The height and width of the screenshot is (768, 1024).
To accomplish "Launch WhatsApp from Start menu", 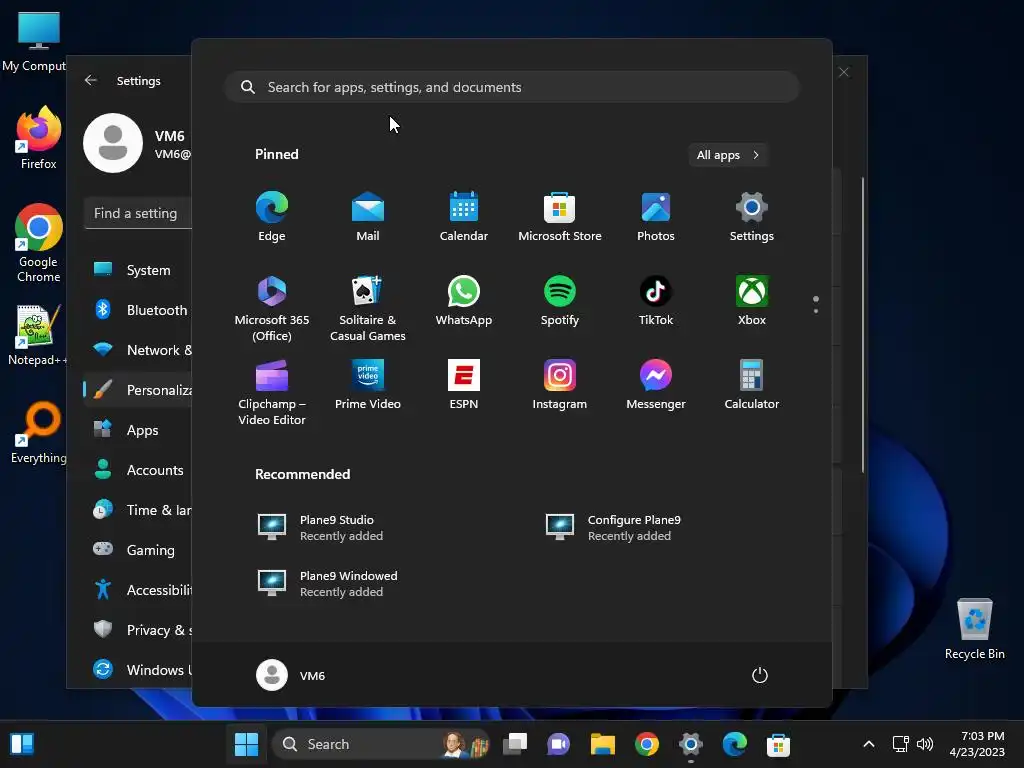I will click(x=464, y=301).
